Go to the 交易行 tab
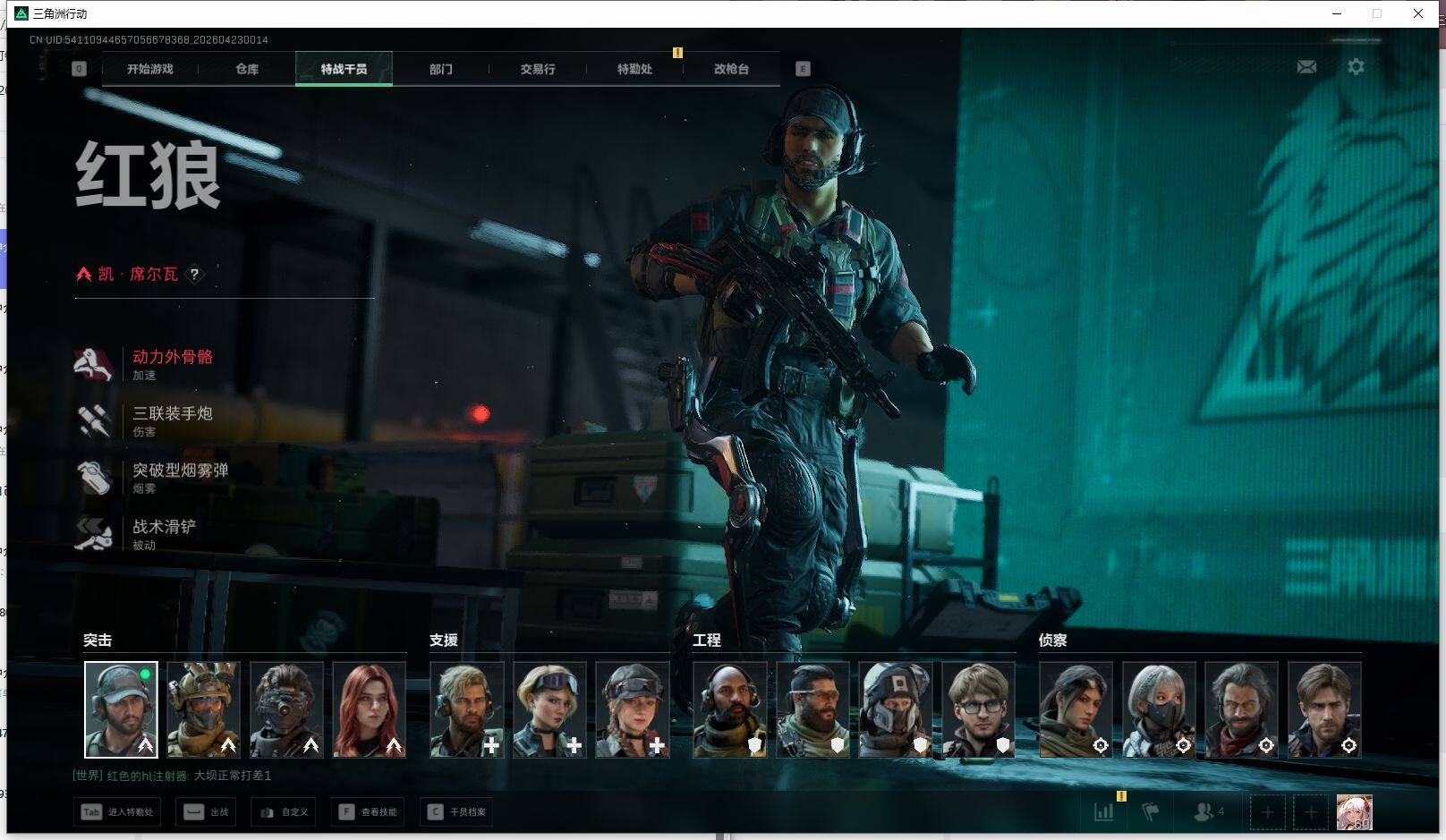1446x840 pixels. [x=538, y=69]
